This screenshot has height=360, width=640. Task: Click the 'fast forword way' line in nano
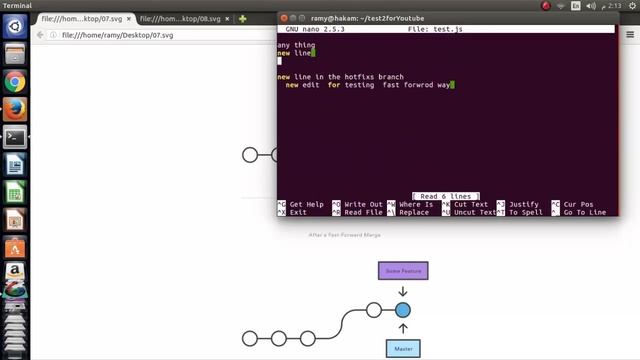click(x=367, y=85)
